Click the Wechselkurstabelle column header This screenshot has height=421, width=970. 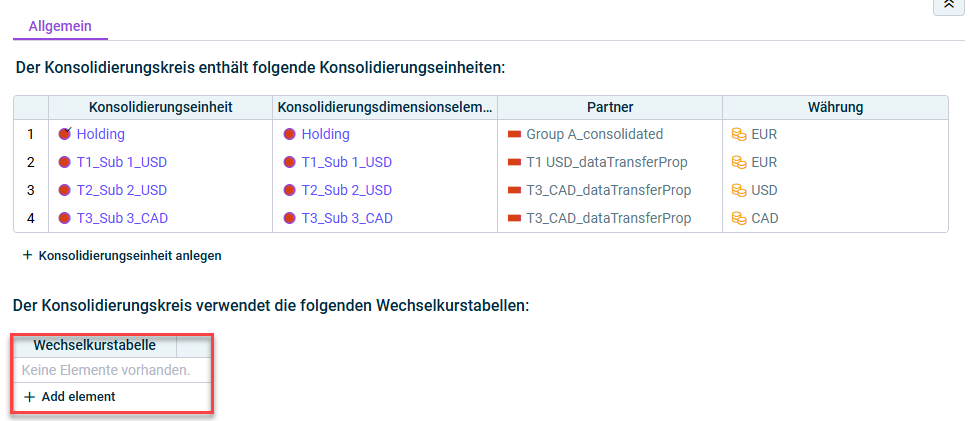(x=95, y=345)
